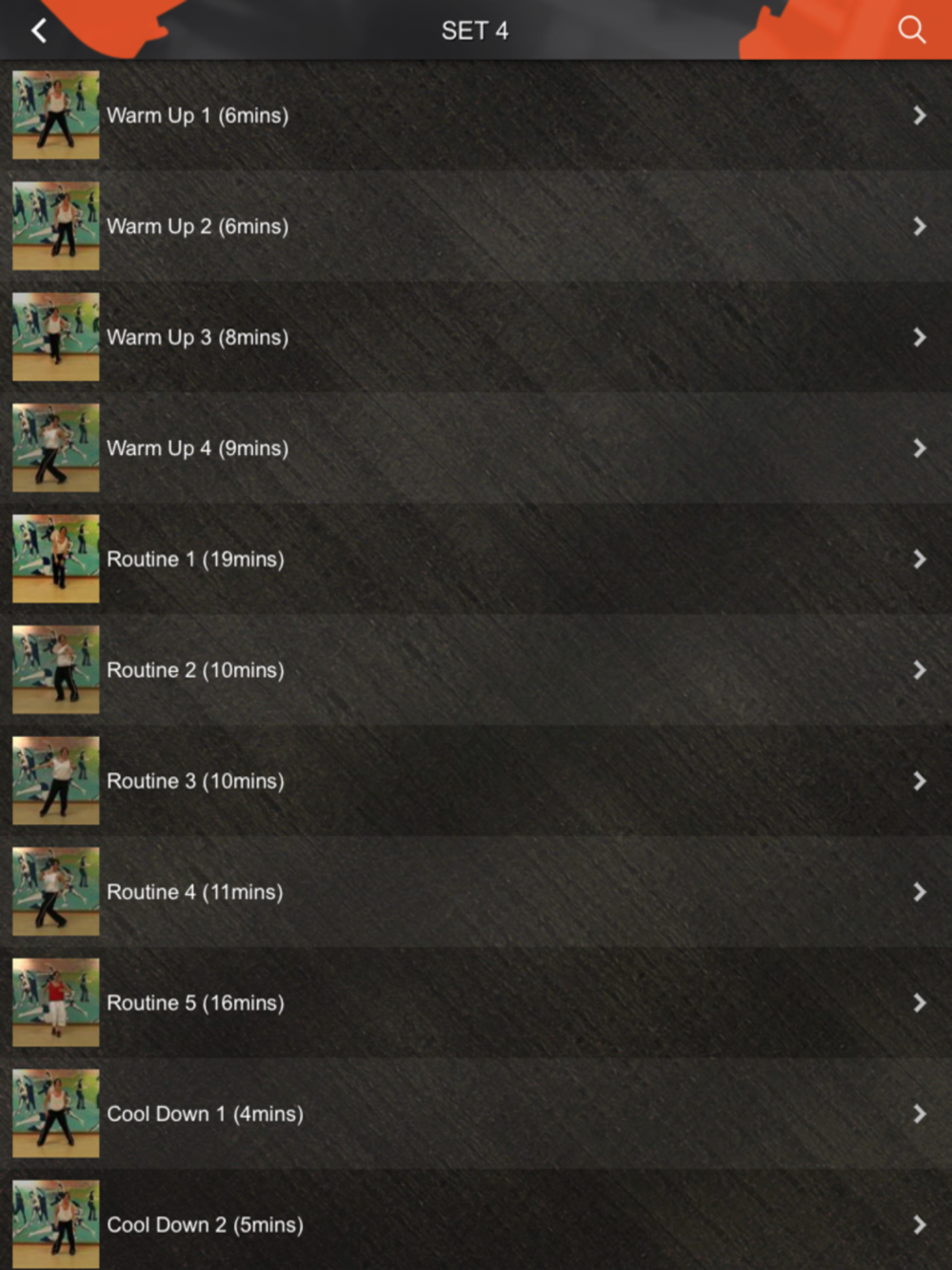Open search with the magnifier icon
Screen dimensions: 952x1270
pos(911,30)
